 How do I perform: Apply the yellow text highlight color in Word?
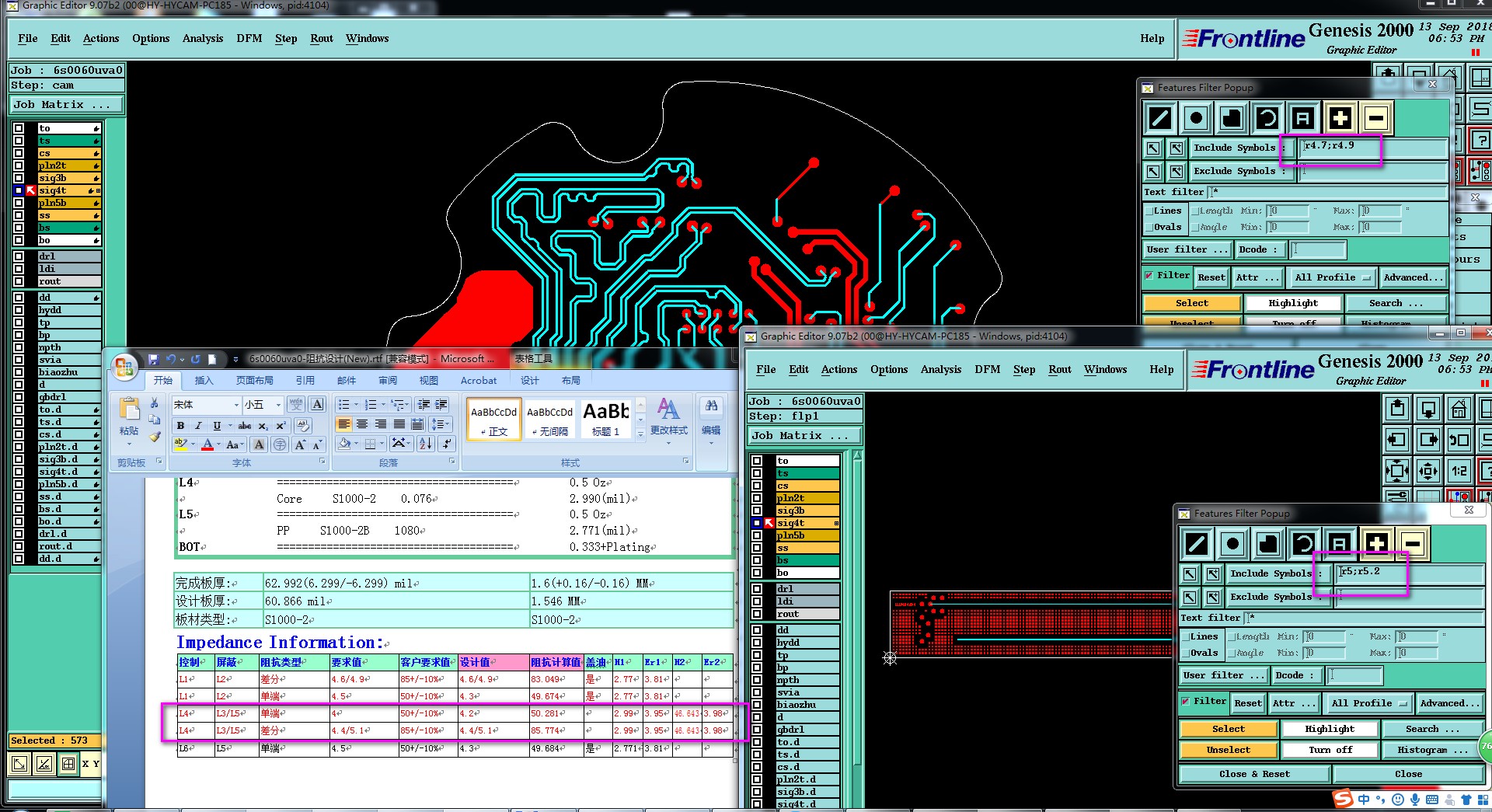(180, 444)
